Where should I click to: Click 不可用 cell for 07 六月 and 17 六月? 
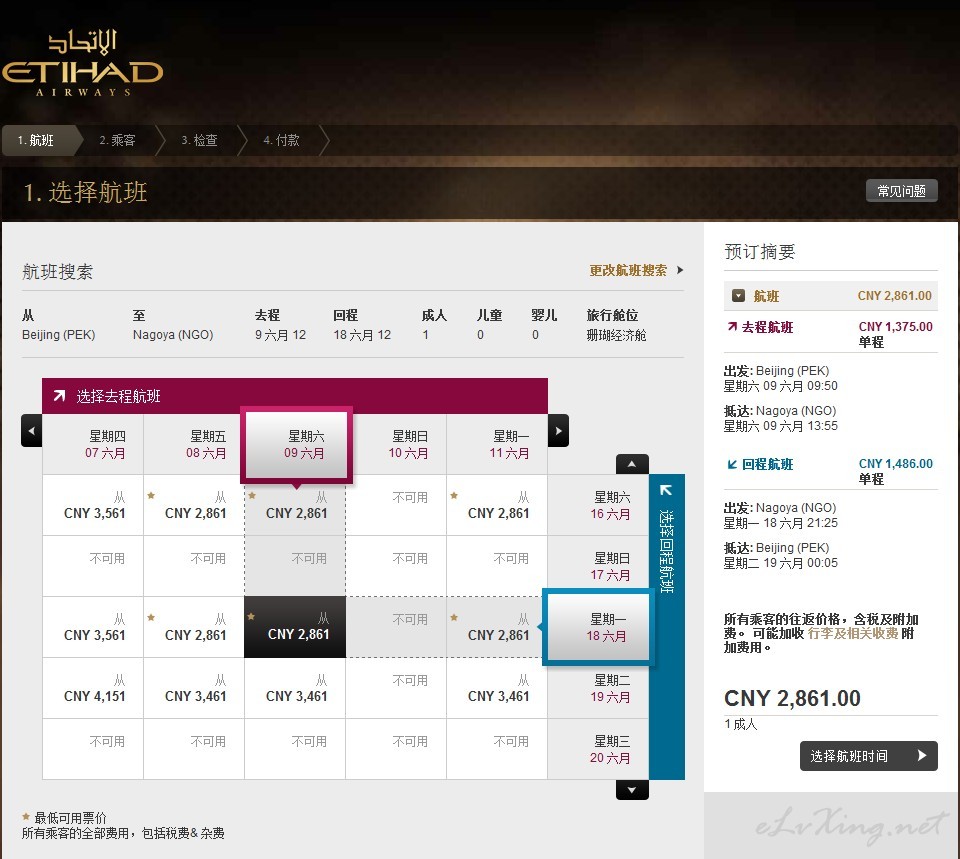(x=93, y=566)
